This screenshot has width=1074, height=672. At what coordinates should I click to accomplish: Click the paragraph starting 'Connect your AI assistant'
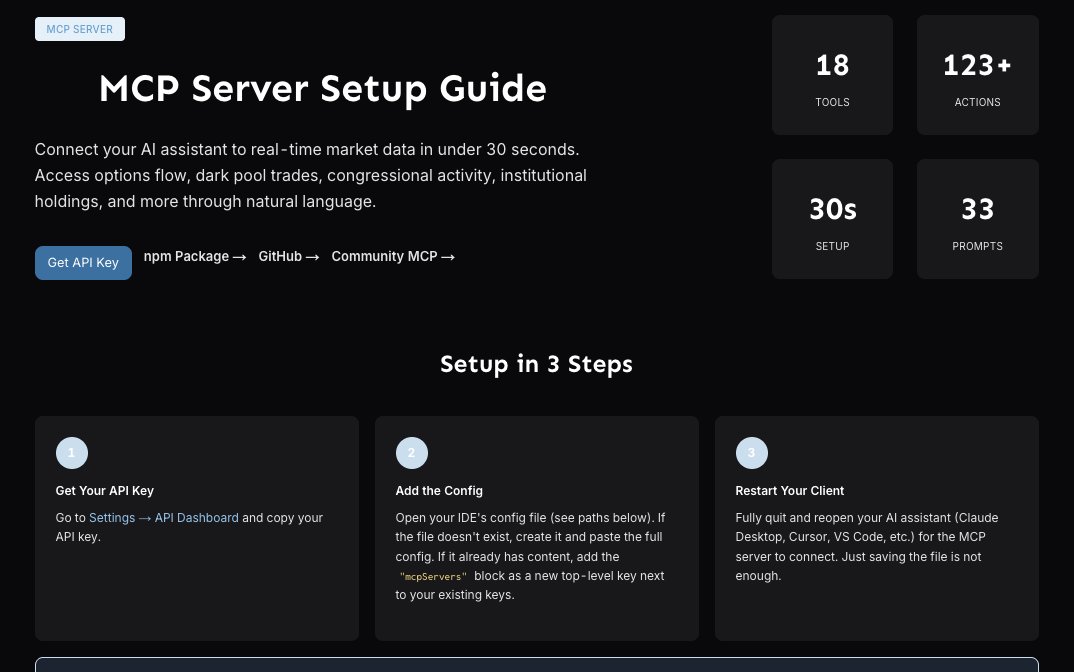pyautogui.click(x=310, y=175)
